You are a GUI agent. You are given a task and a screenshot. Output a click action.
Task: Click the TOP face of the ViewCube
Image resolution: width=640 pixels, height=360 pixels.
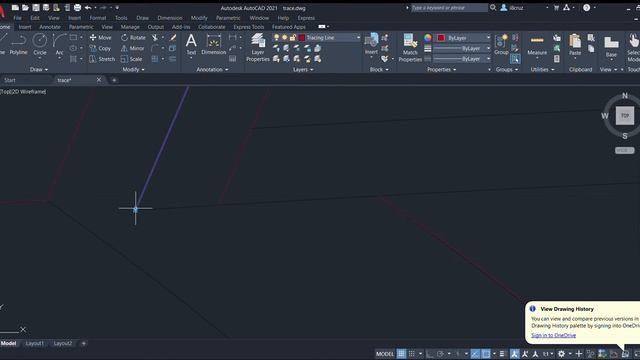tap(624, 116)
